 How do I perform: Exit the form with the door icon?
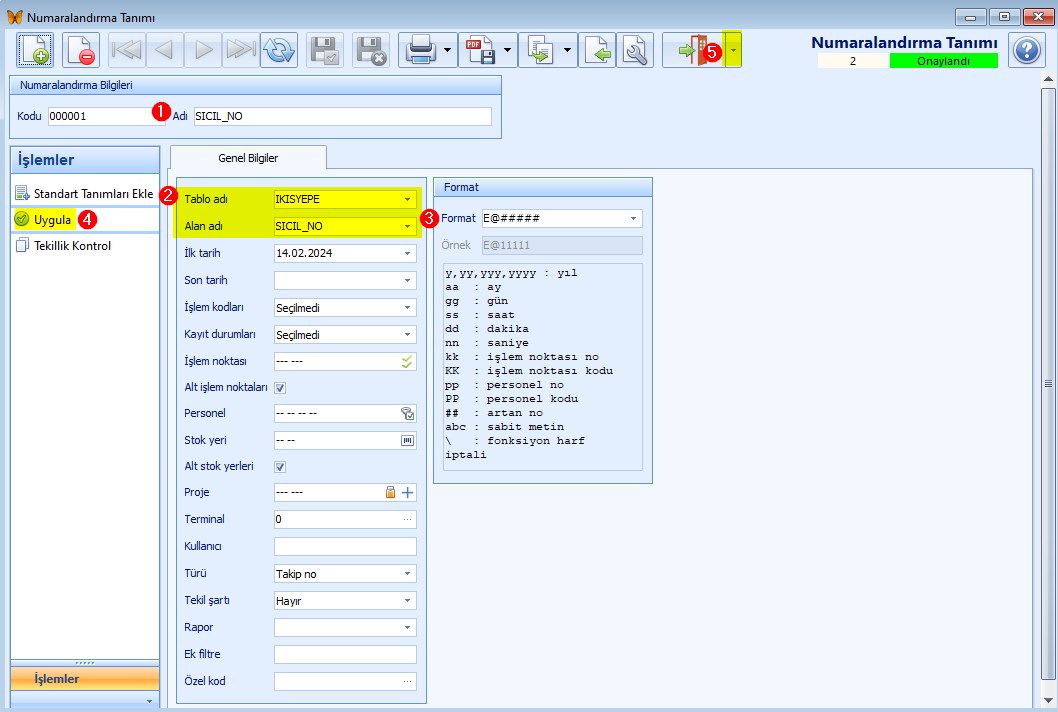pos(693,50)
